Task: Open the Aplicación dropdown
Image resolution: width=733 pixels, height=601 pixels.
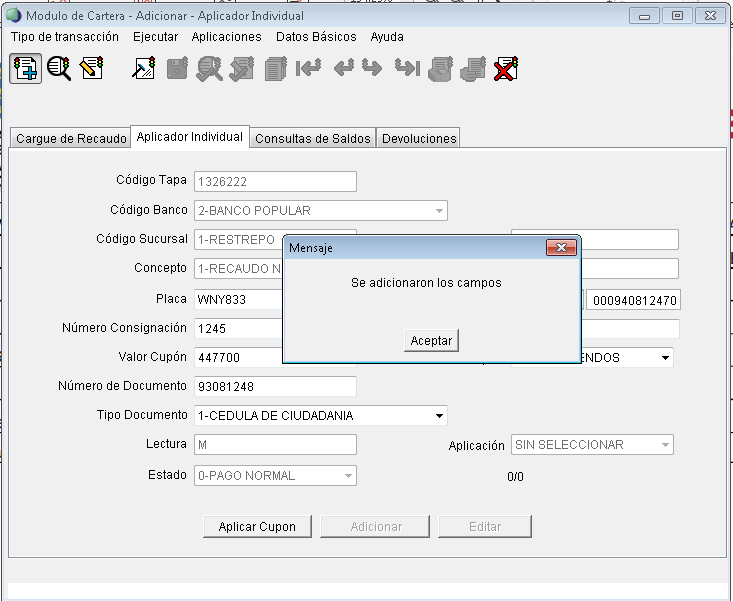Action: pos(665,445)
